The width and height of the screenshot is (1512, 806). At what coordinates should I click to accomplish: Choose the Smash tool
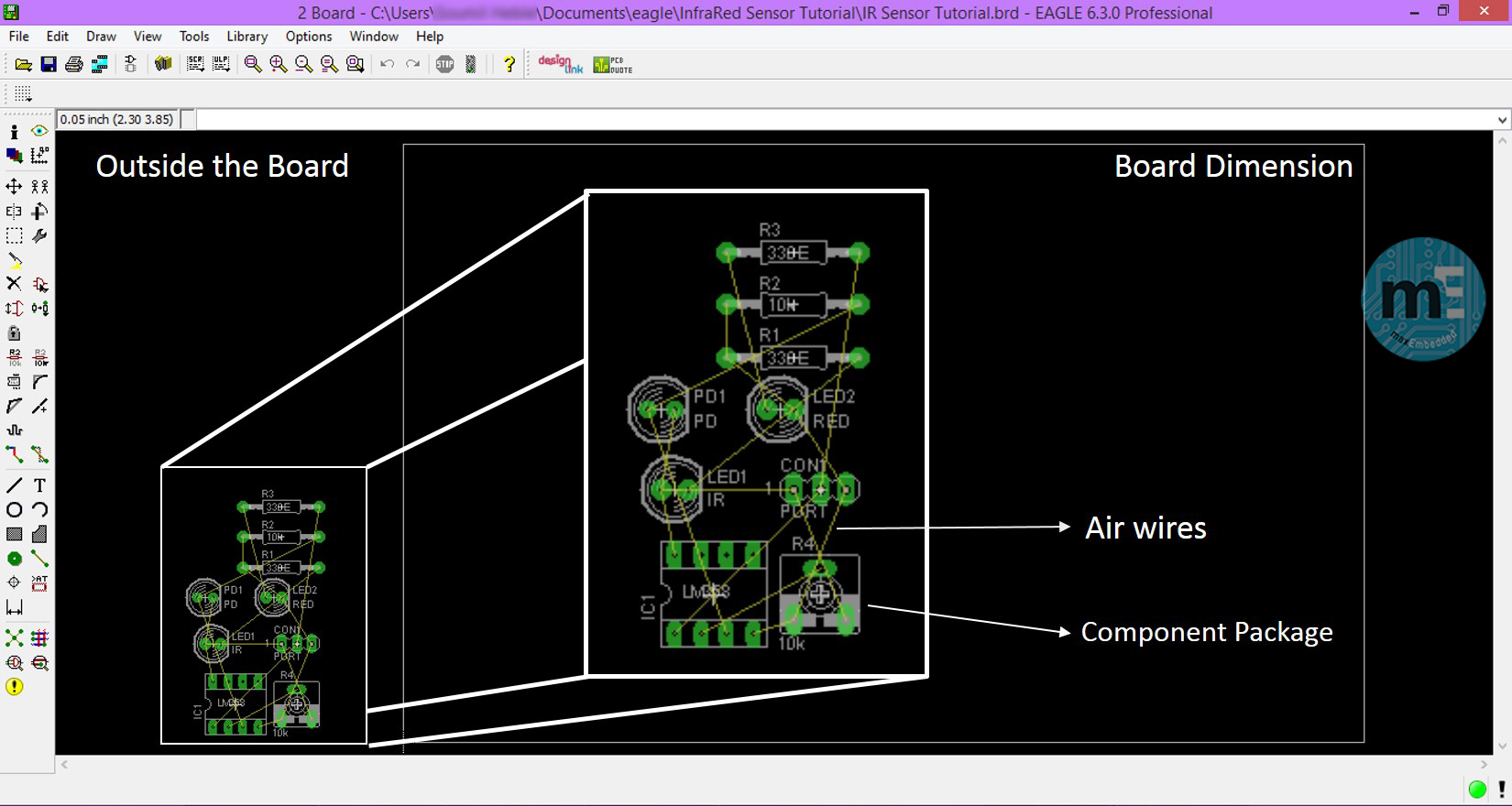pos(14,382)
